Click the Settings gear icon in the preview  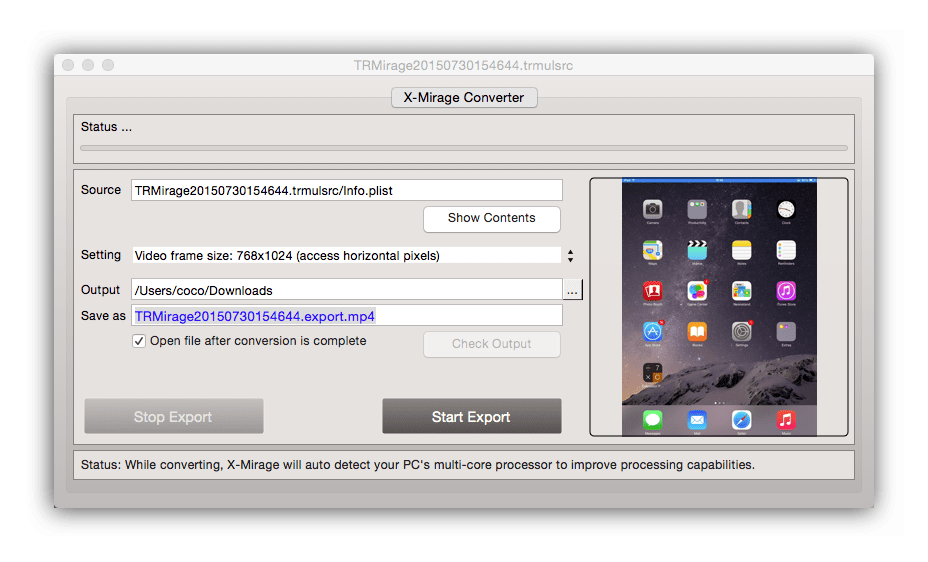741,332
